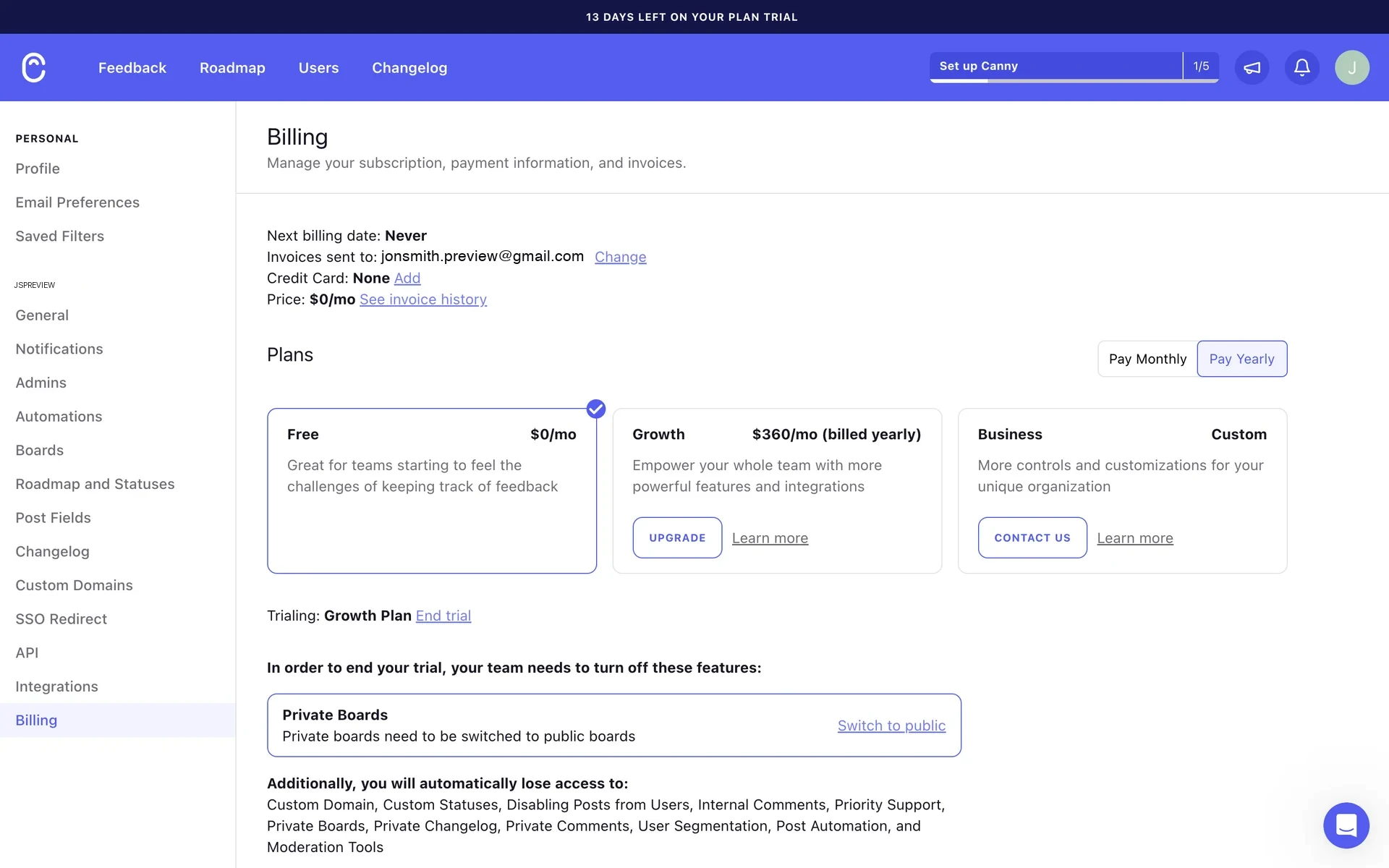Click the Upgrade button for Growth plan
1389x868 pixels.
pyautogui.click(x=677, y=537)
